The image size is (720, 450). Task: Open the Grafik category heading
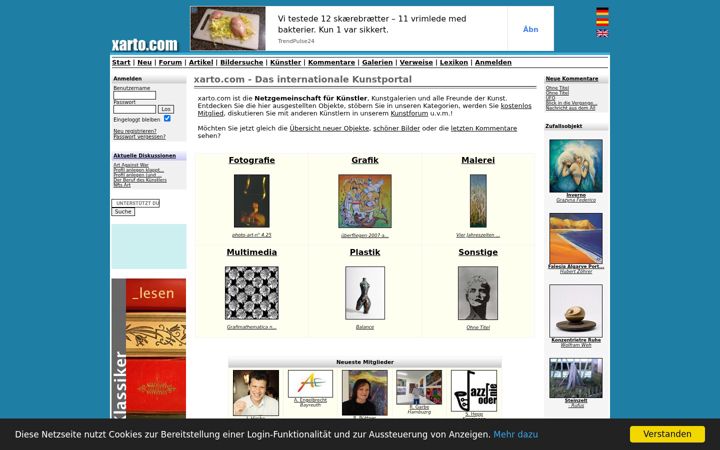365,160
